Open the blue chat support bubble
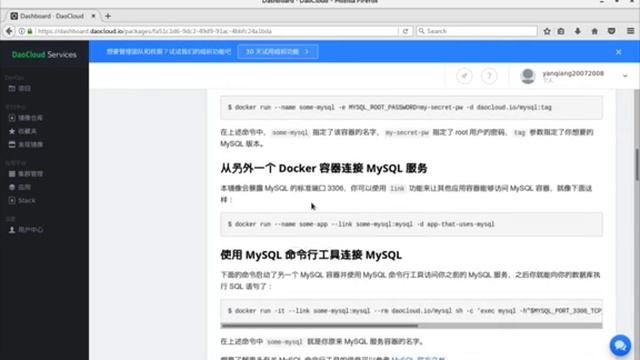640x360 pixels. tap(620, 346)
